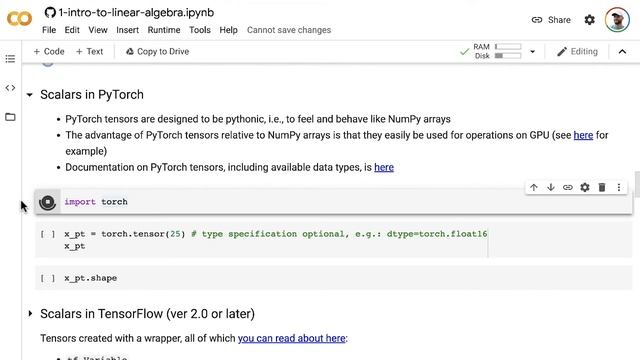Open 'you can read about here' link
The image size is (640, 360).
[x=291, y=338]
